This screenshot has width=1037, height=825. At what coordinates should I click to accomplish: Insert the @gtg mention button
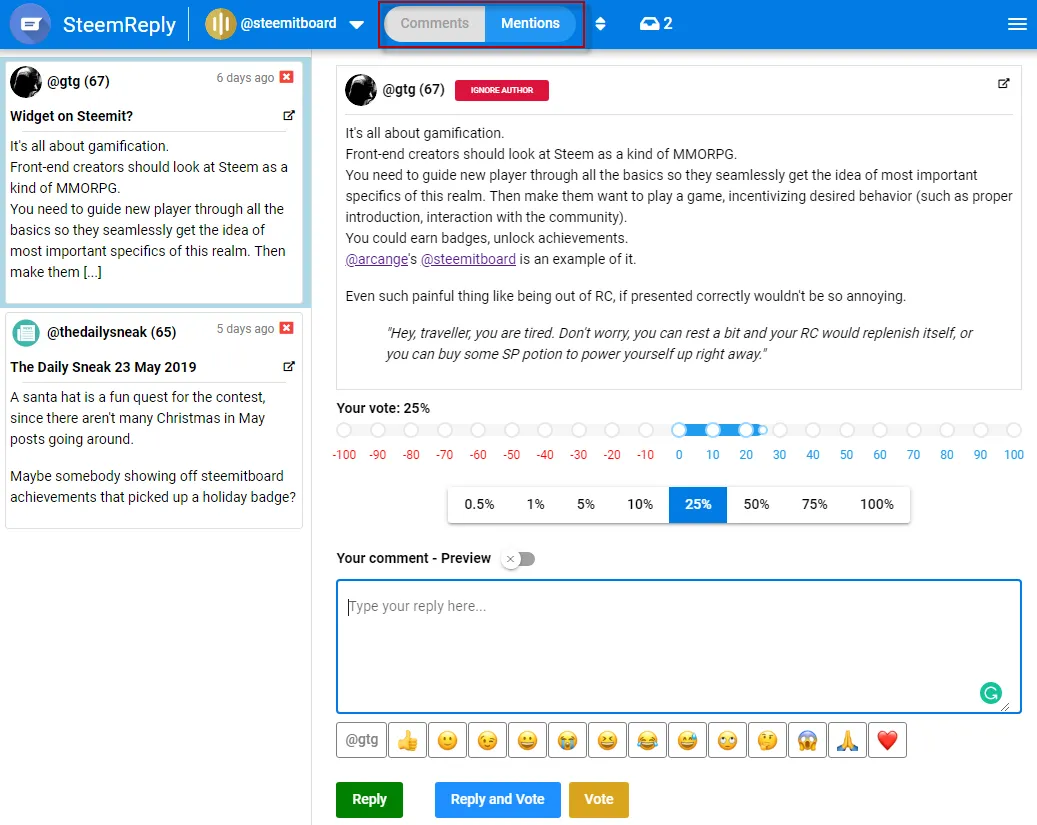click(x=361, y=740)
